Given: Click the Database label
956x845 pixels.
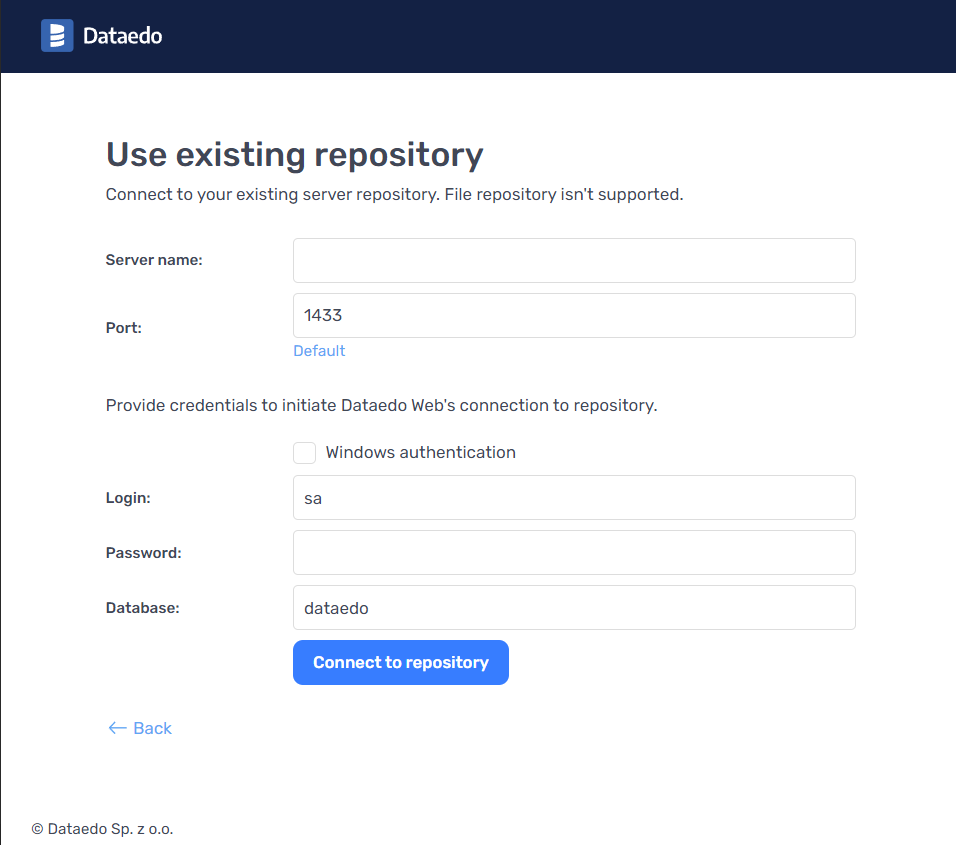Looking at the screenshot, I should (x=142, y=607).
